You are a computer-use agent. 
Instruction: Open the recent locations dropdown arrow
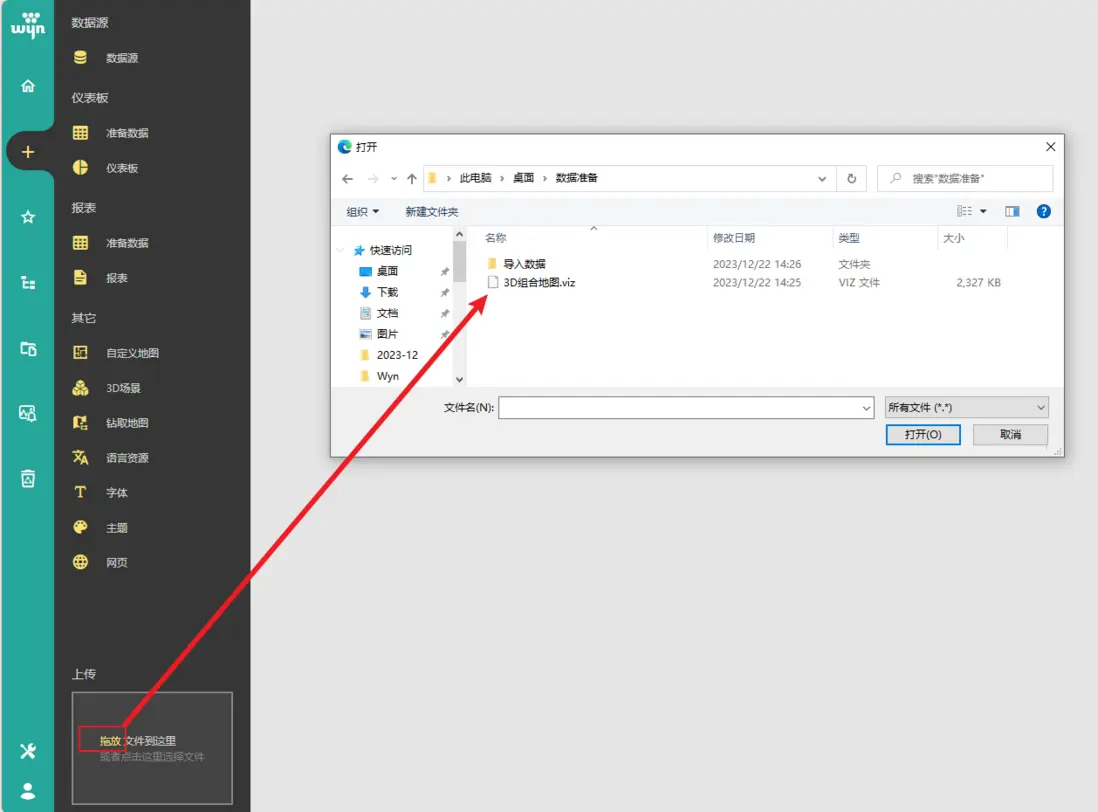click(x=394, y=178)
